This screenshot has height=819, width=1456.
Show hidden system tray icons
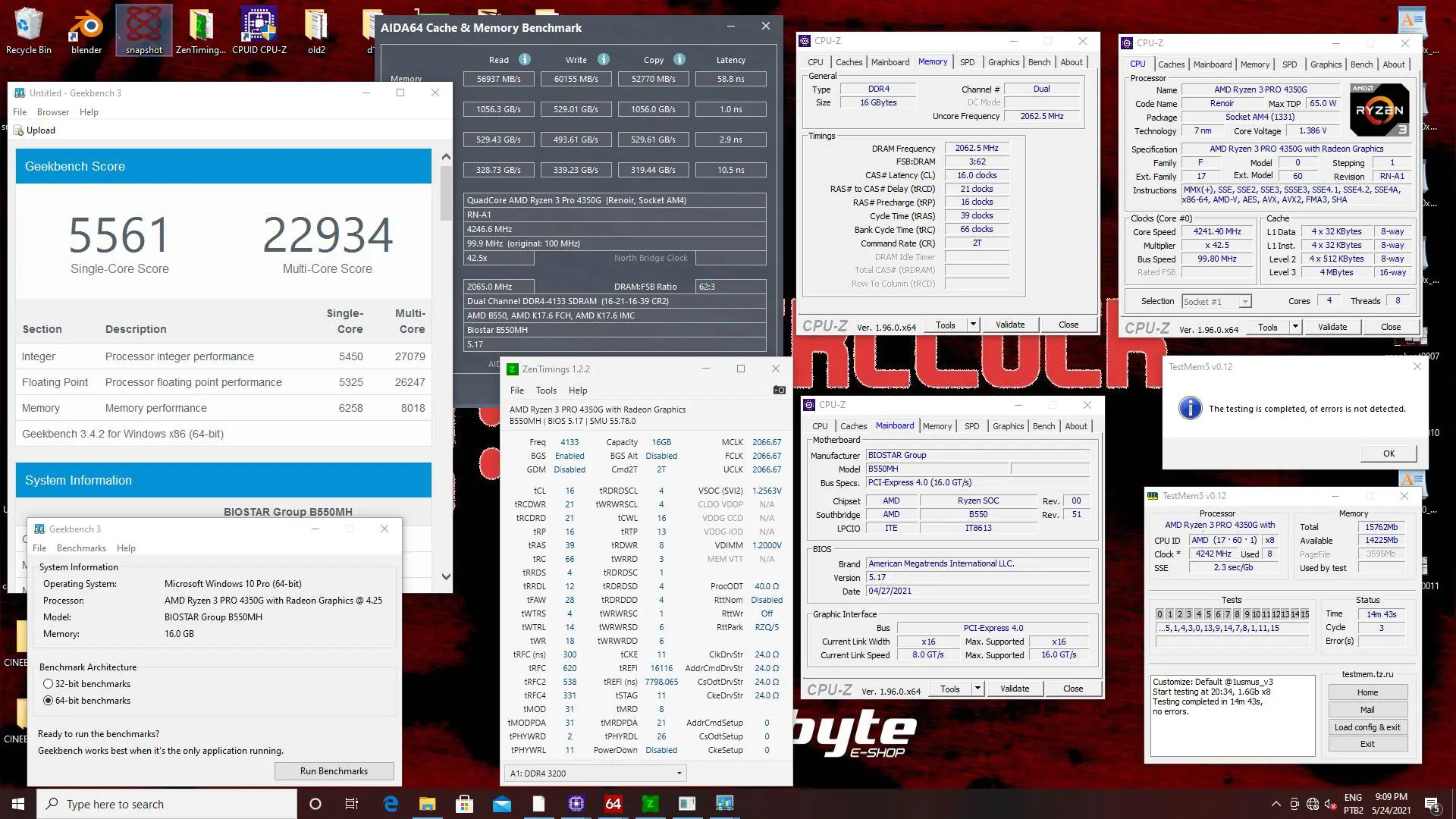[x=1276, y=804]
